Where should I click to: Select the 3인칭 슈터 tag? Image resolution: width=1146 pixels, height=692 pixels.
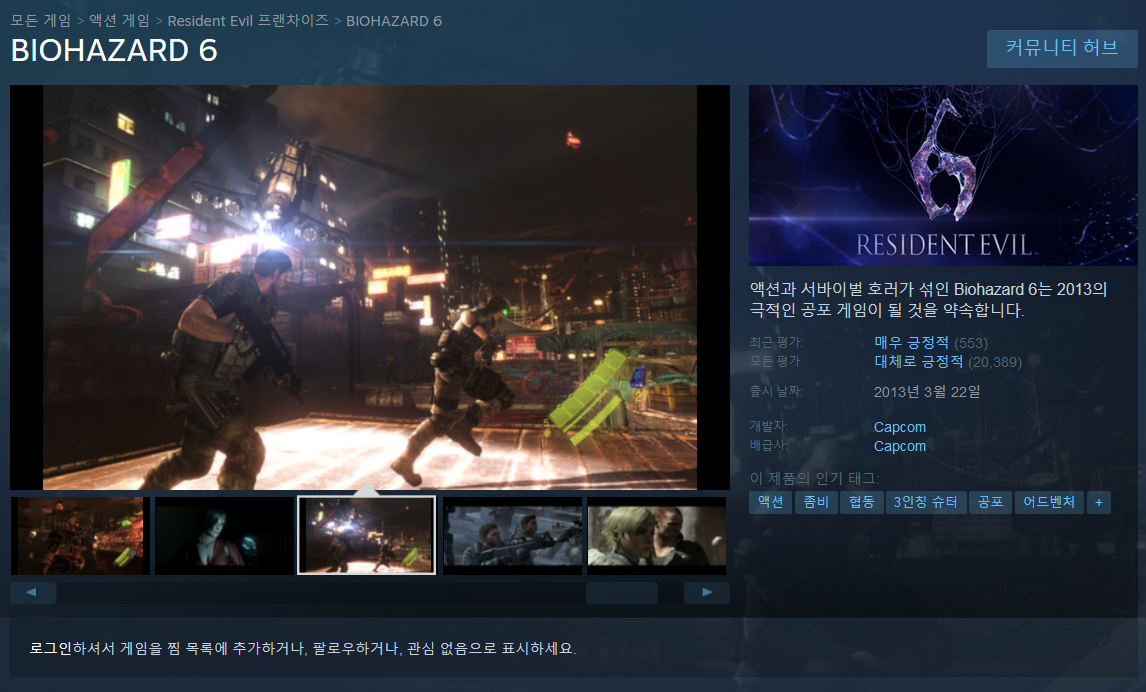(925, 502)
